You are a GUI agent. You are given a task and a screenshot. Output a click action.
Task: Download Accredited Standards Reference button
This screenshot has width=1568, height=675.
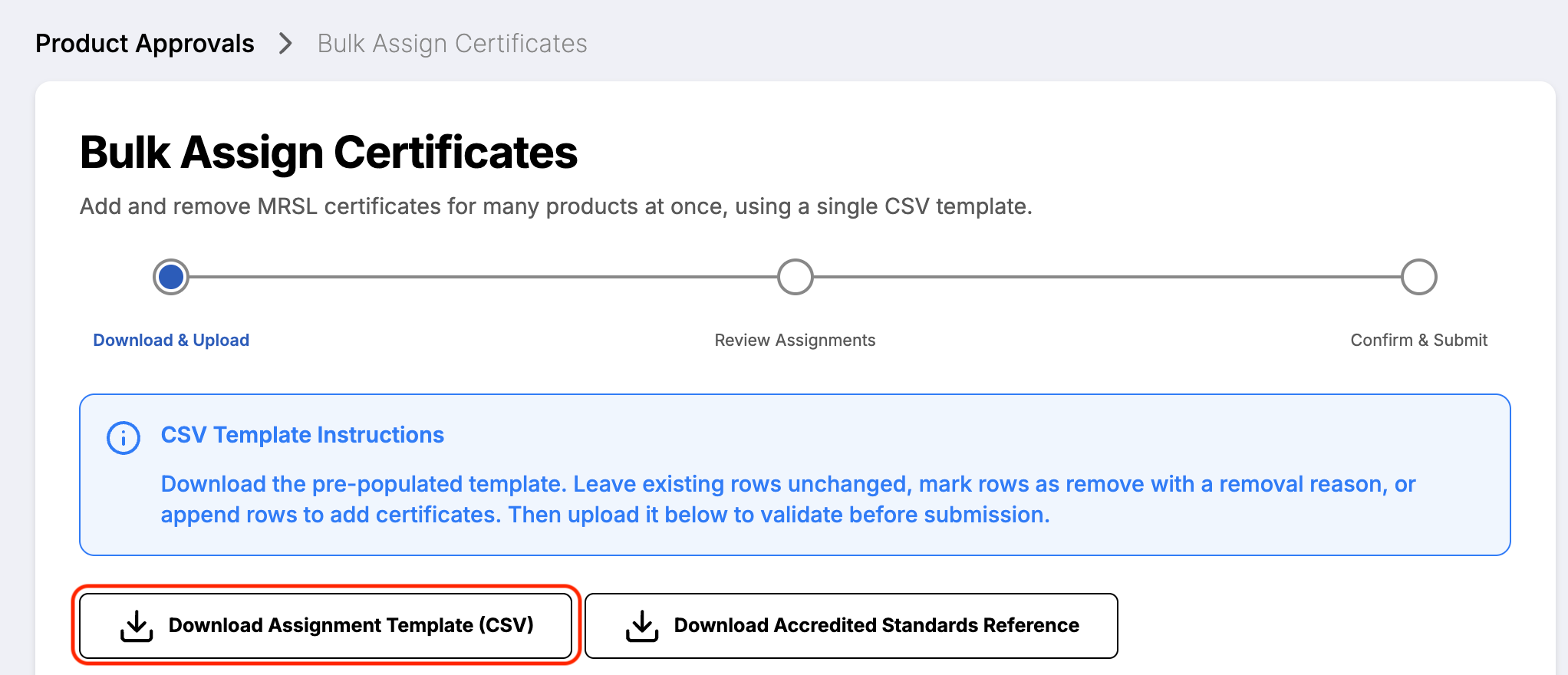tap(851, 625)
